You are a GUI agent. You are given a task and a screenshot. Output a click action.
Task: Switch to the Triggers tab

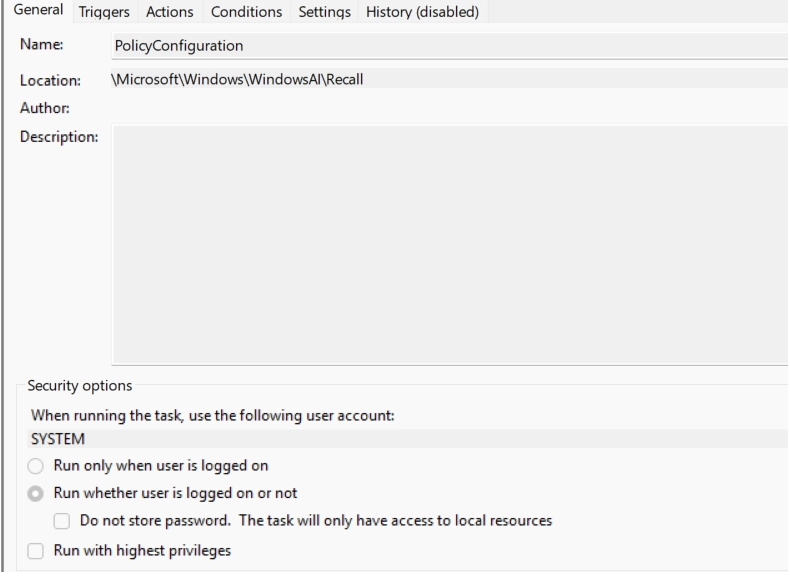pos(105,12)
